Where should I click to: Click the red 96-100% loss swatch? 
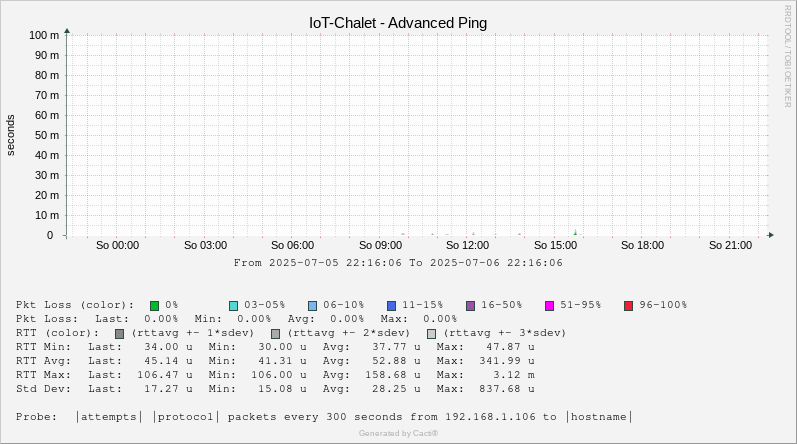pos(629,306)
